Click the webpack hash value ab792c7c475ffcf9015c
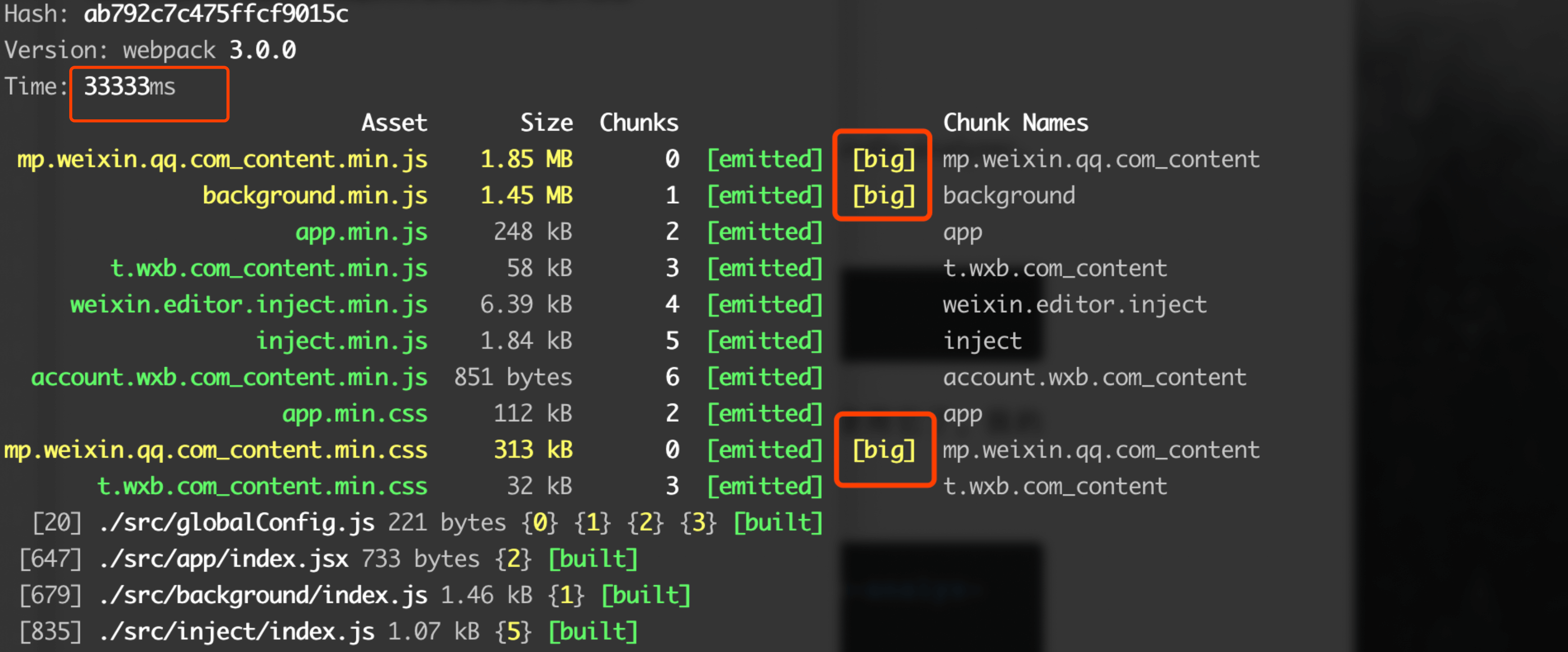Viewport: 1568px width, 652px height. pos(215,14)
